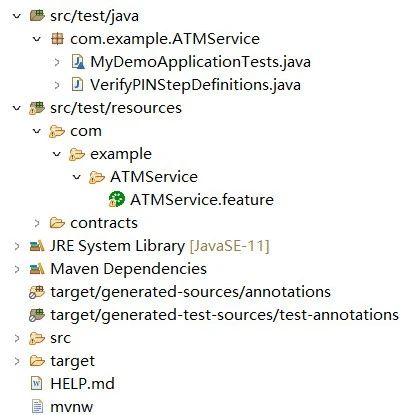This screenshot has width=416, height=415.
Task: Expand the contracts folder
Action: 37,223
